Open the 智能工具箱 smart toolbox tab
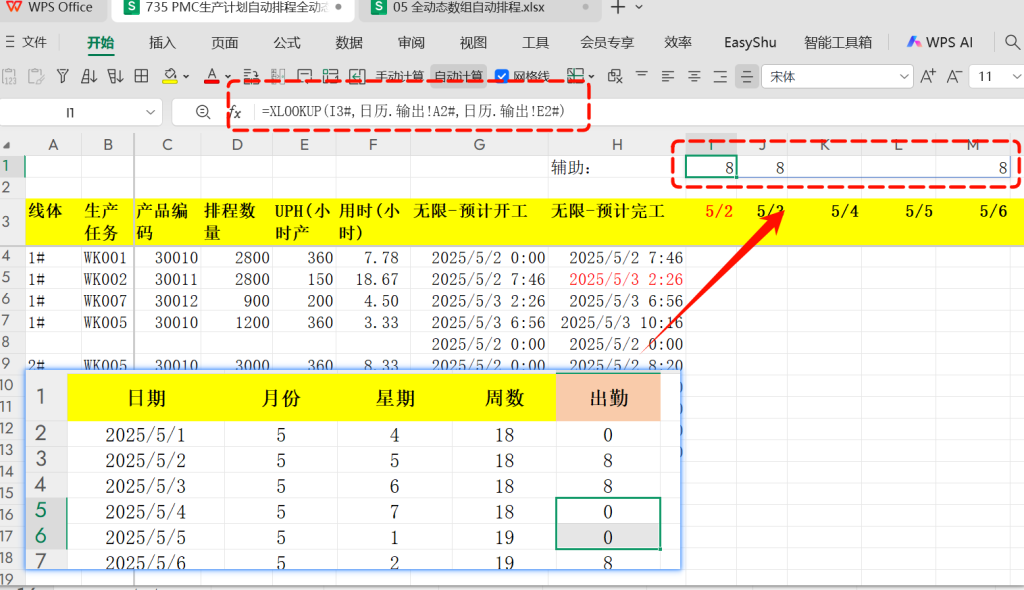The height and width of the screenshot is (590, 1024). click(x=838, y=42)
